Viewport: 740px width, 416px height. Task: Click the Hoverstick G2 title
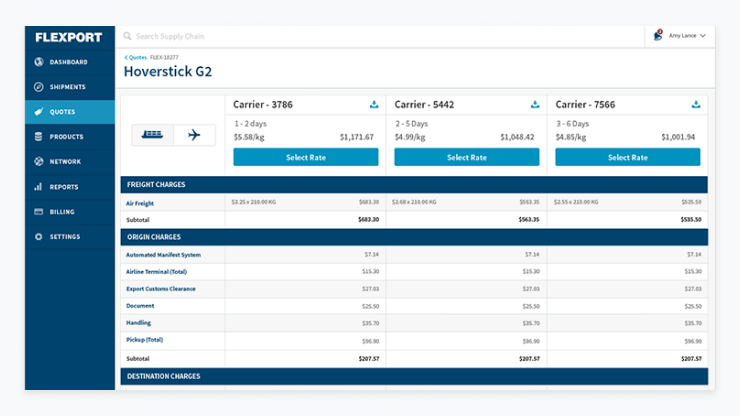168,72
